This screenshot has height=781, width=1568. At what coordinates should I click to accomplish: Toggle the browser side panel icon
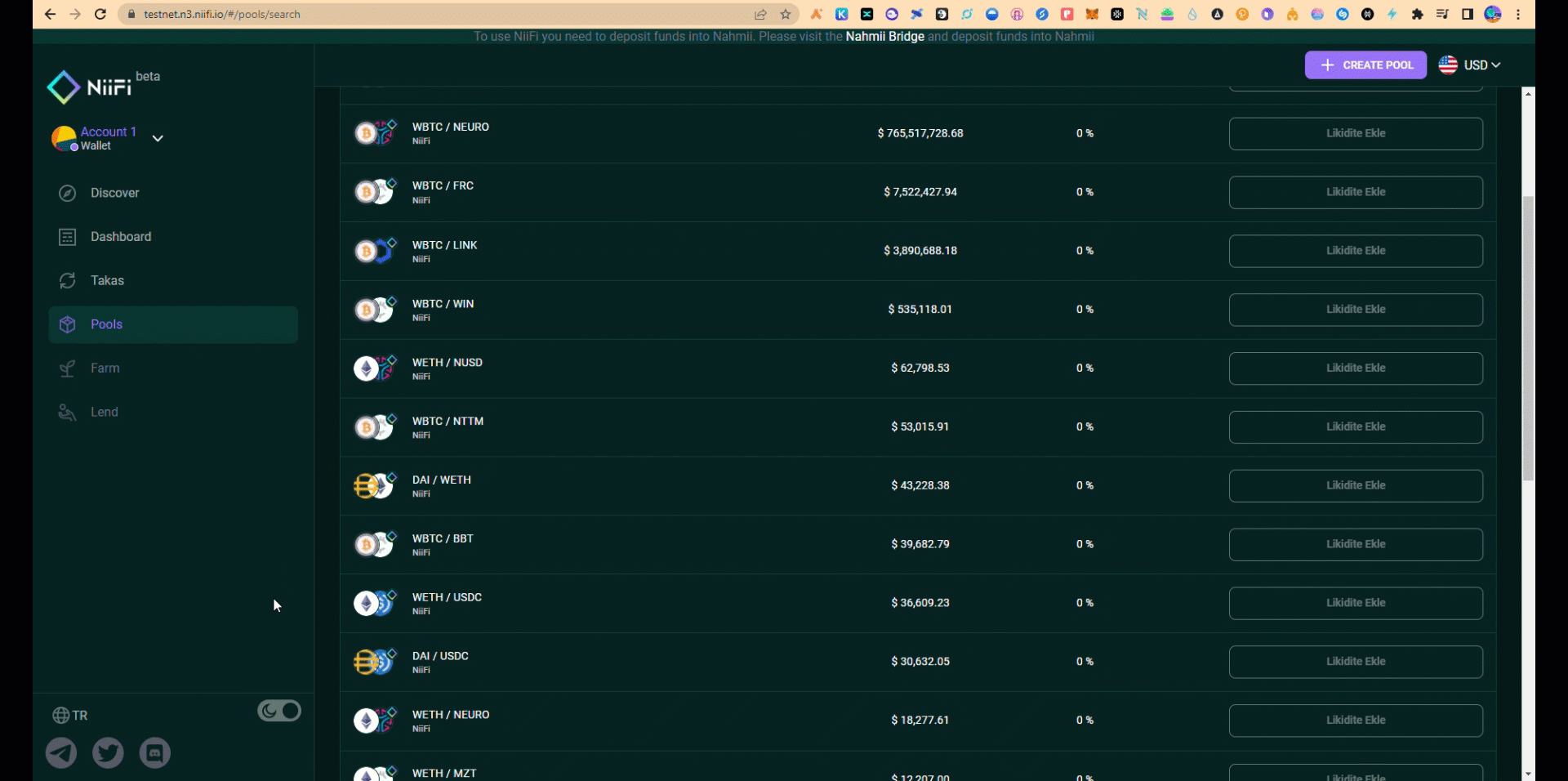tap(1468, 14)
